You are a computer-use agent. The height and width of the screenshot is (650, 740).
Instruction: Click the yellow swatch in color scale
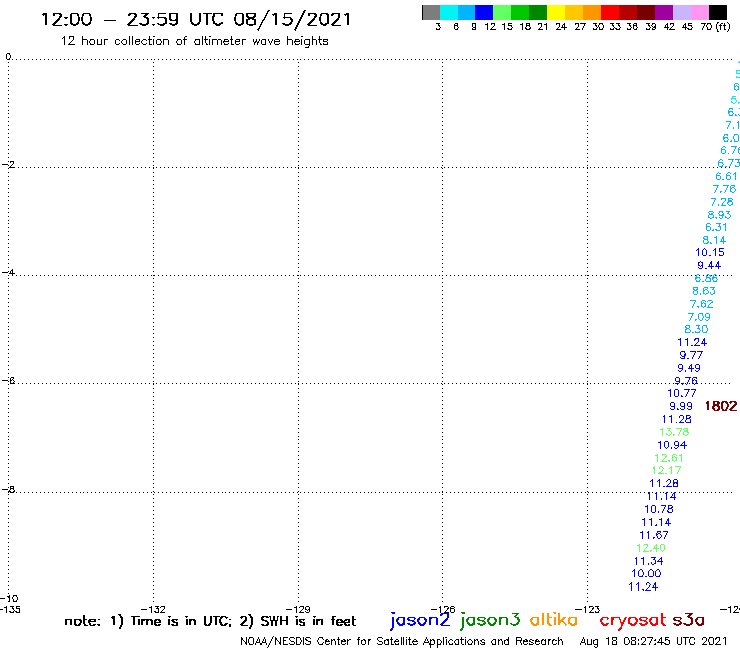[x=556, y=12]
